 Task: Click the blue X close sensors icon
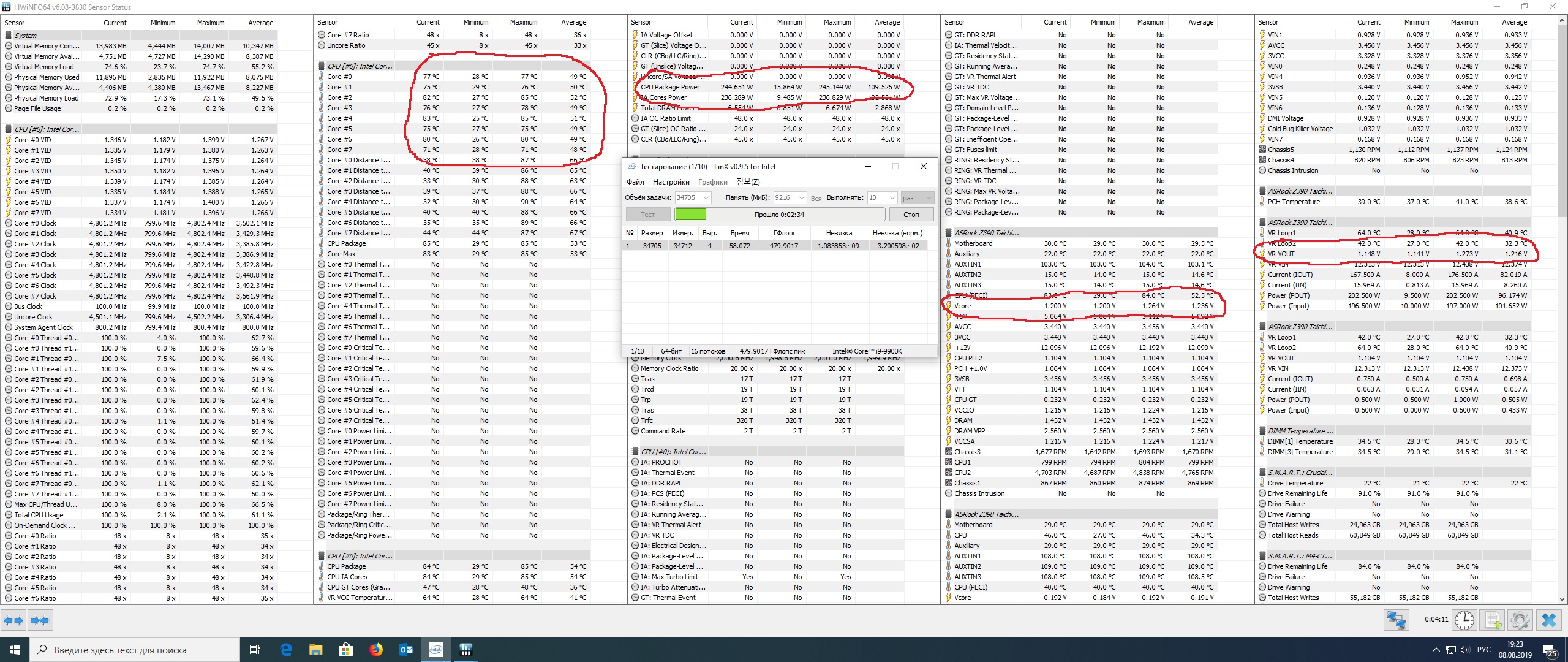pyautogui.click(x=1549, y=620)
